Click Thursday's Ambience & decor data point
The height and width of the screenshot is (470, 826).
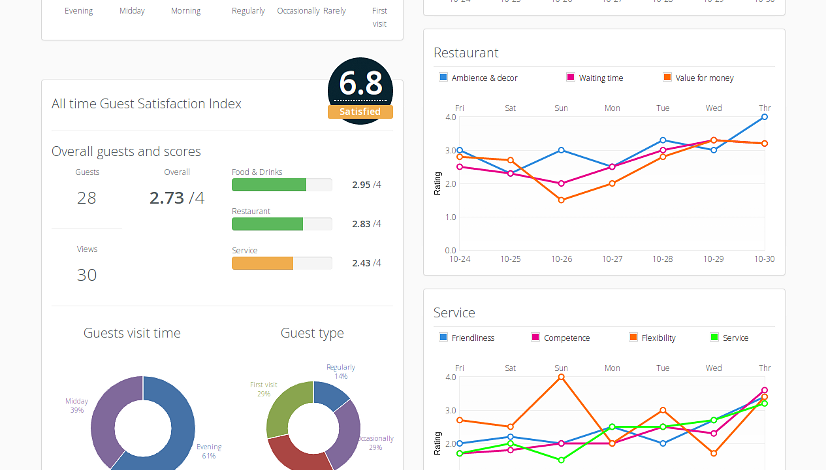point(764,117)
